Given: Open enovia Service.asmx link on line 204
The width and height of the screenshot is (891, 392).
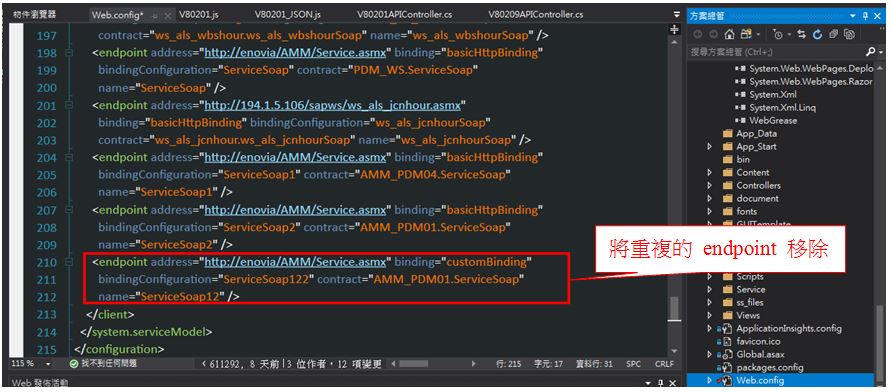Looking at the screenshot, I should (x=295, y=157).
